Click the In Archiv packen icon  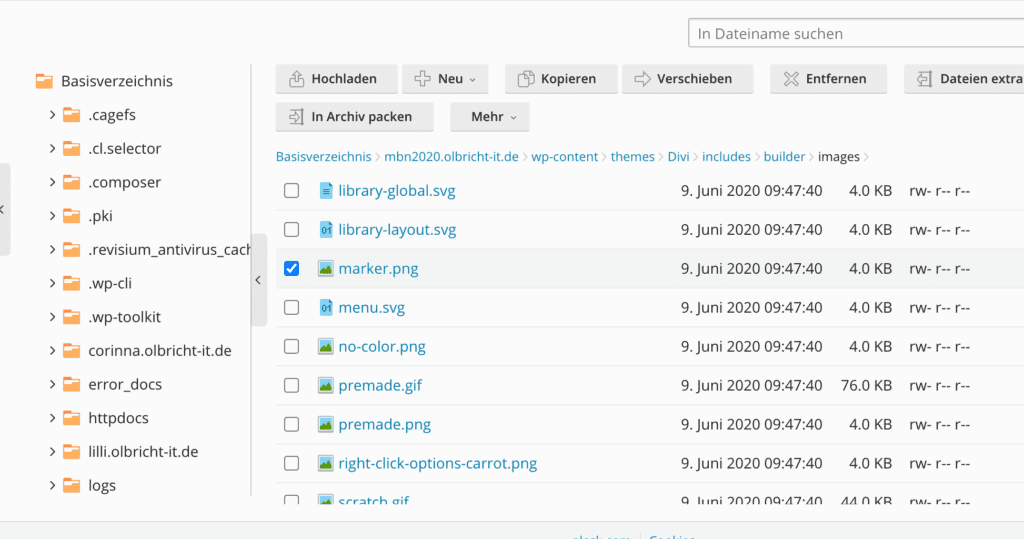pos(296,117)
